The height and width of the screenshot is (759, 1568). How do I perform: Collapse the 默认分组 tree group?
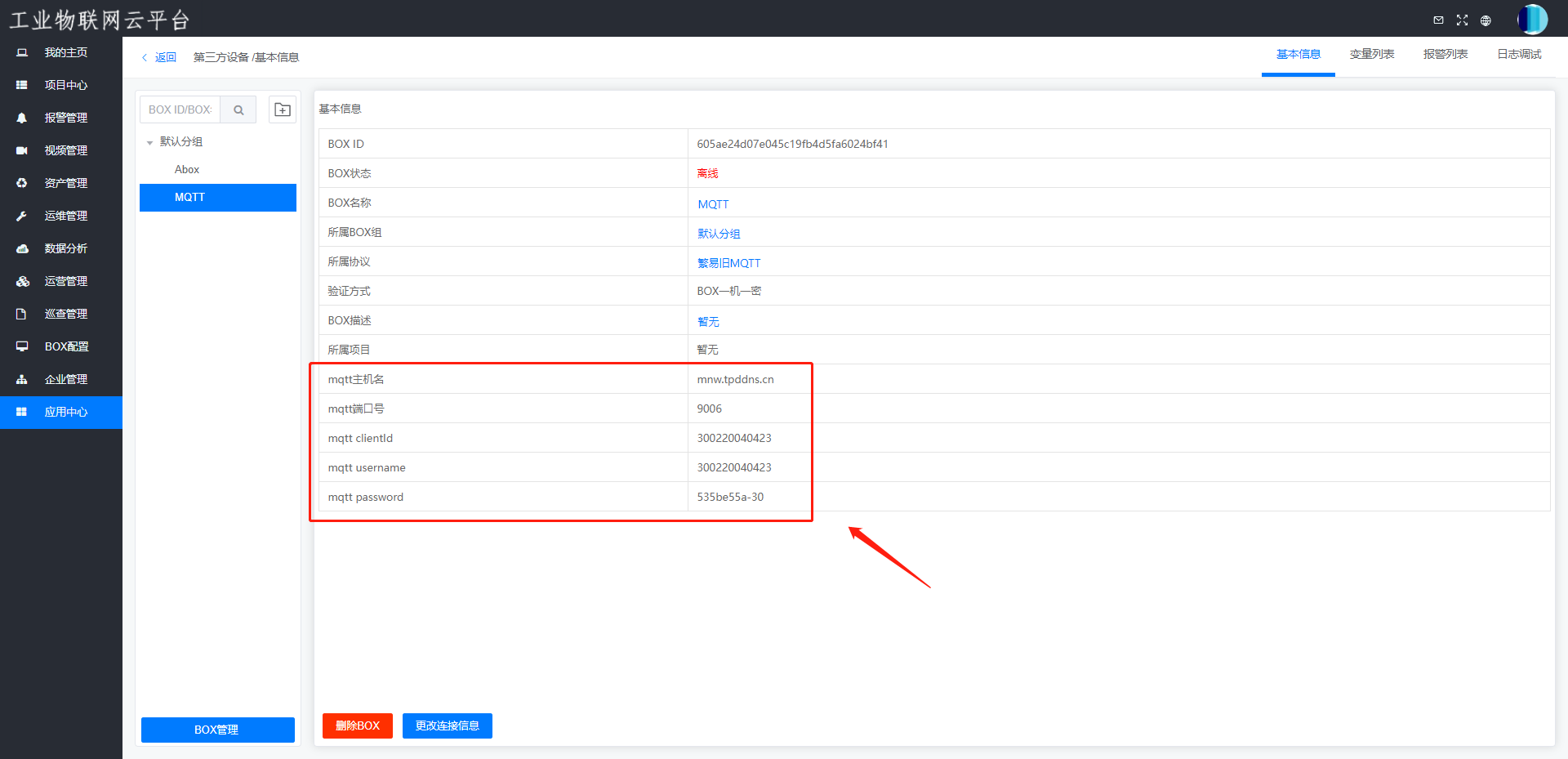click(x=150, y=142)
